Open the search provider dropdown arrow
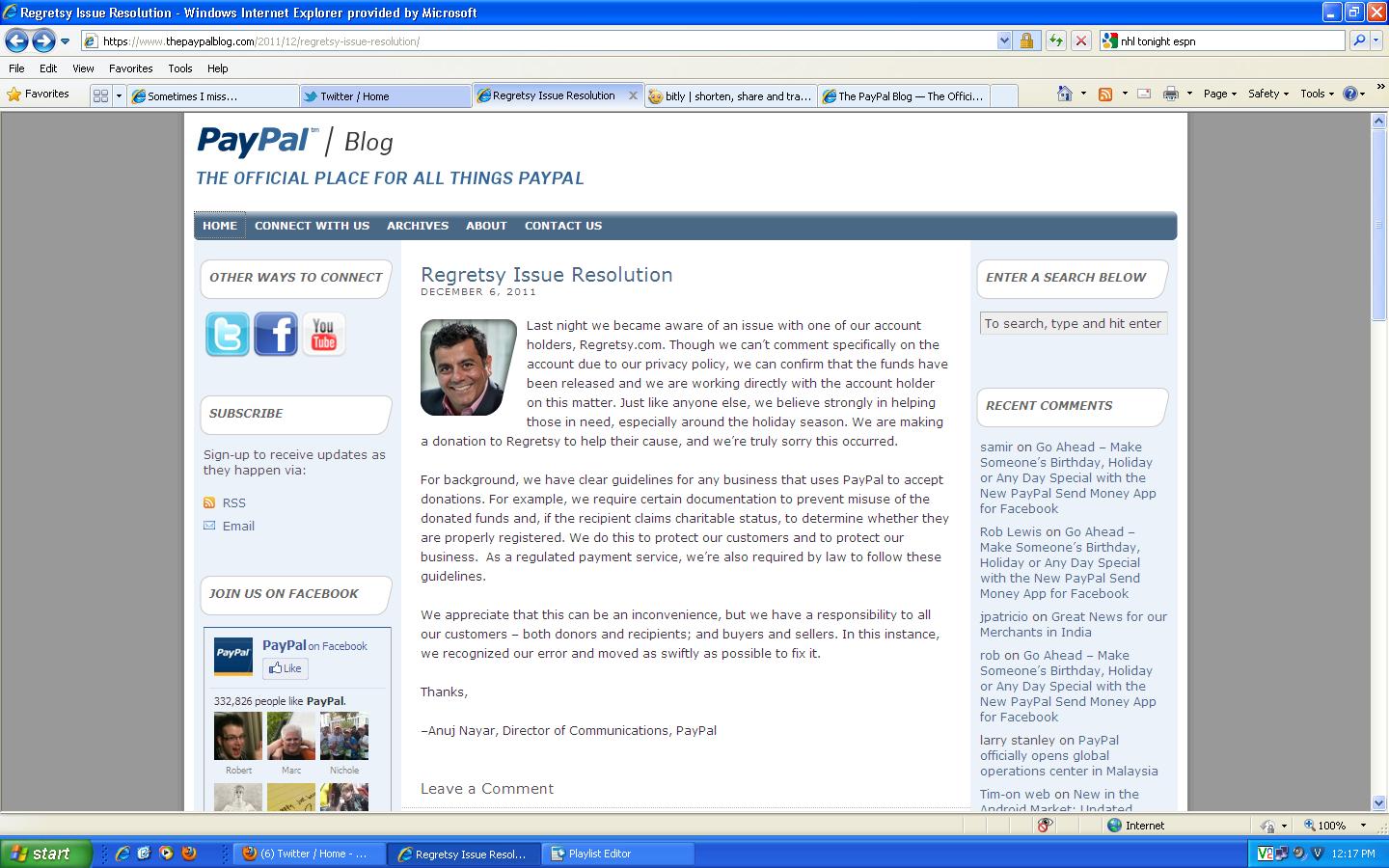The image size is (1389, 868). pyautogui.click(x=1376, y=41)
